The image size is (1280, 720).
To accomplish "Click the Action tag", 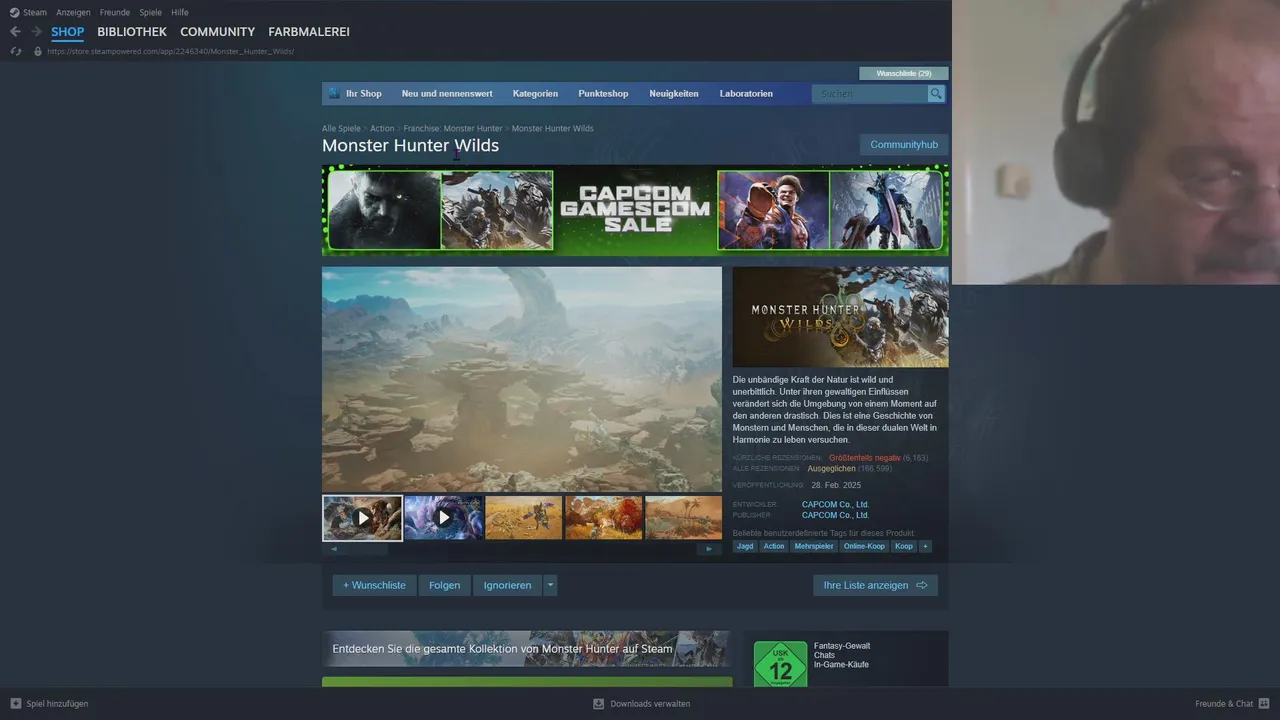I will tap(774, 546).
